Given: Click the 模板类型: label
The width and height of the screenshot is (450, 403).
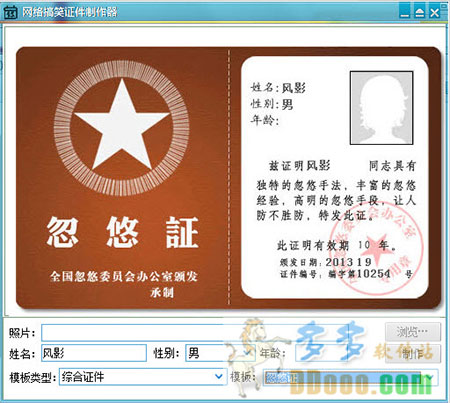Looking at the screenshot, I should click(33, 378).
